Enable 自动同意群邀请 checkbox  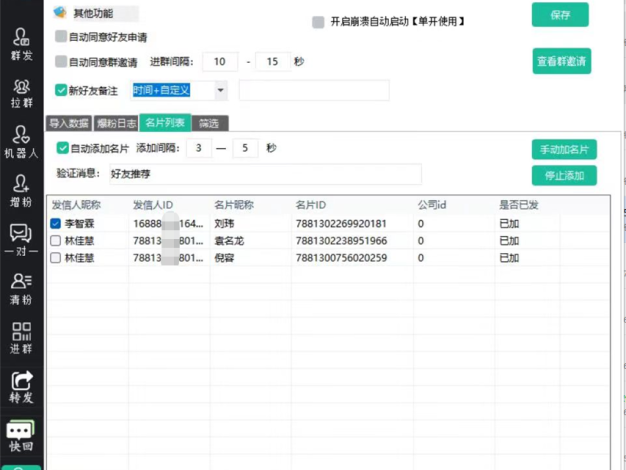point(61,61)
